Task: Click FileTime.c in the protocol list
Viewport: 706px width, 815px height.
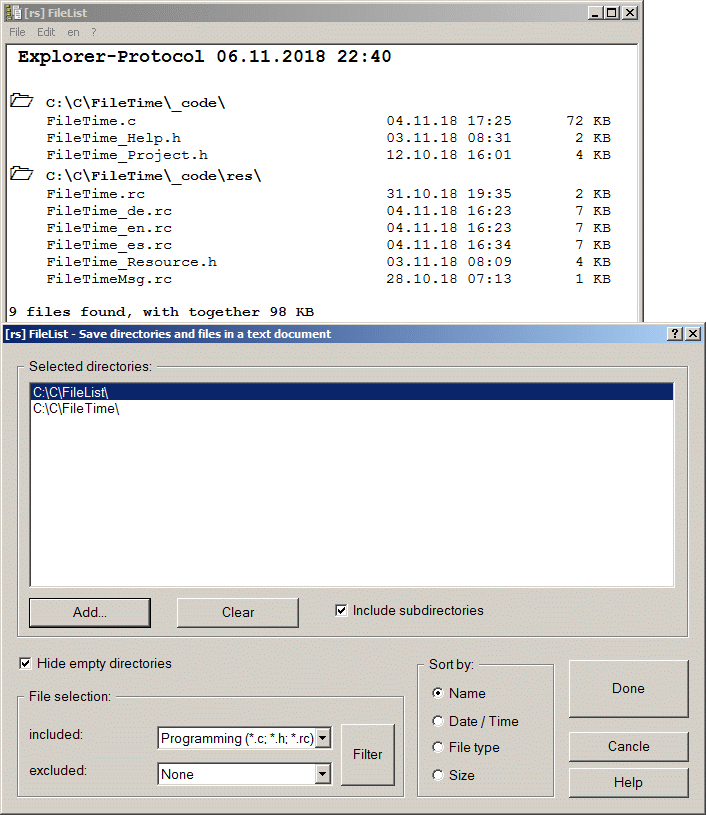Action: [x=91, y=121]
